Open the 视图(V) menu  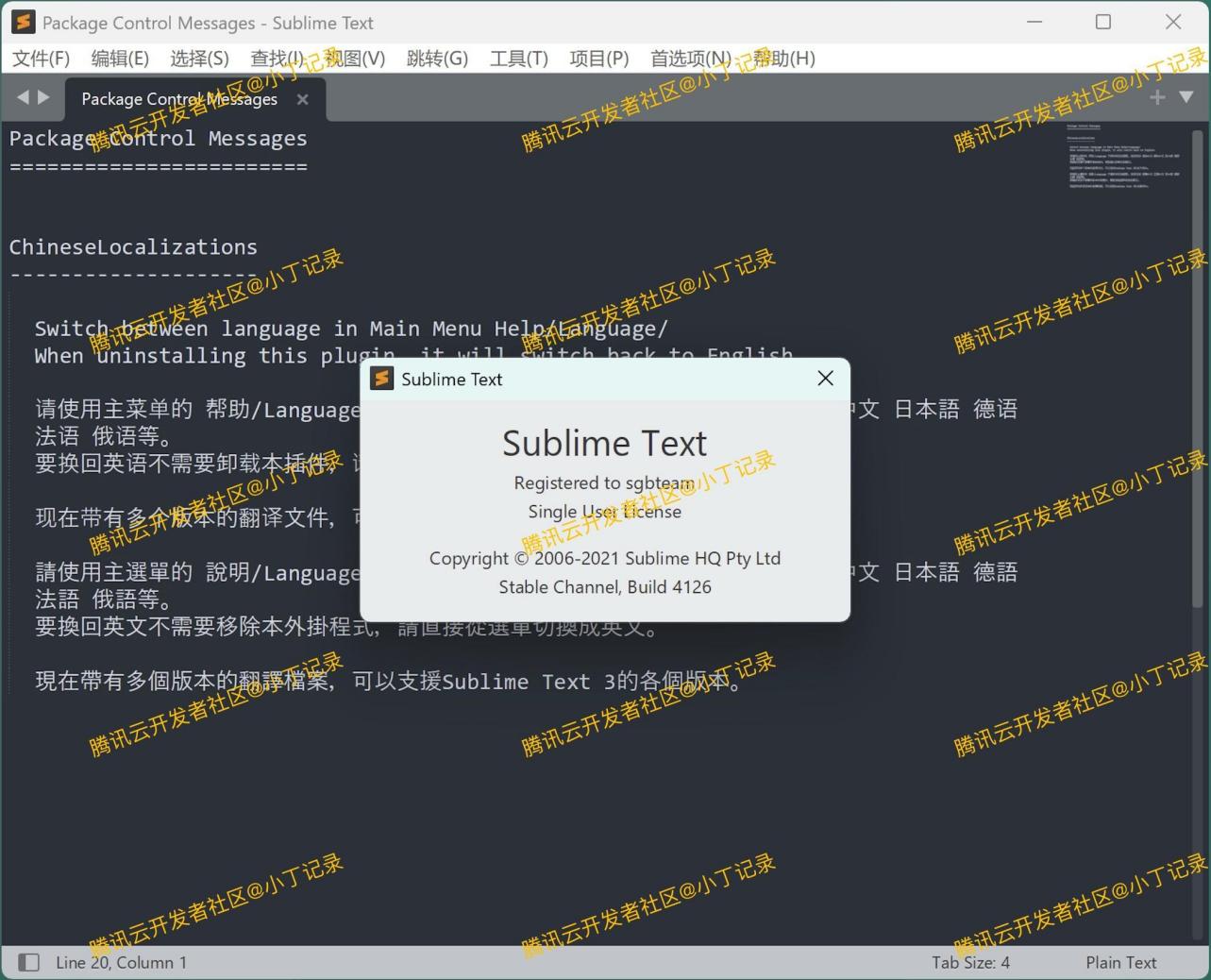pyautogui.click(x=355, y=58)
